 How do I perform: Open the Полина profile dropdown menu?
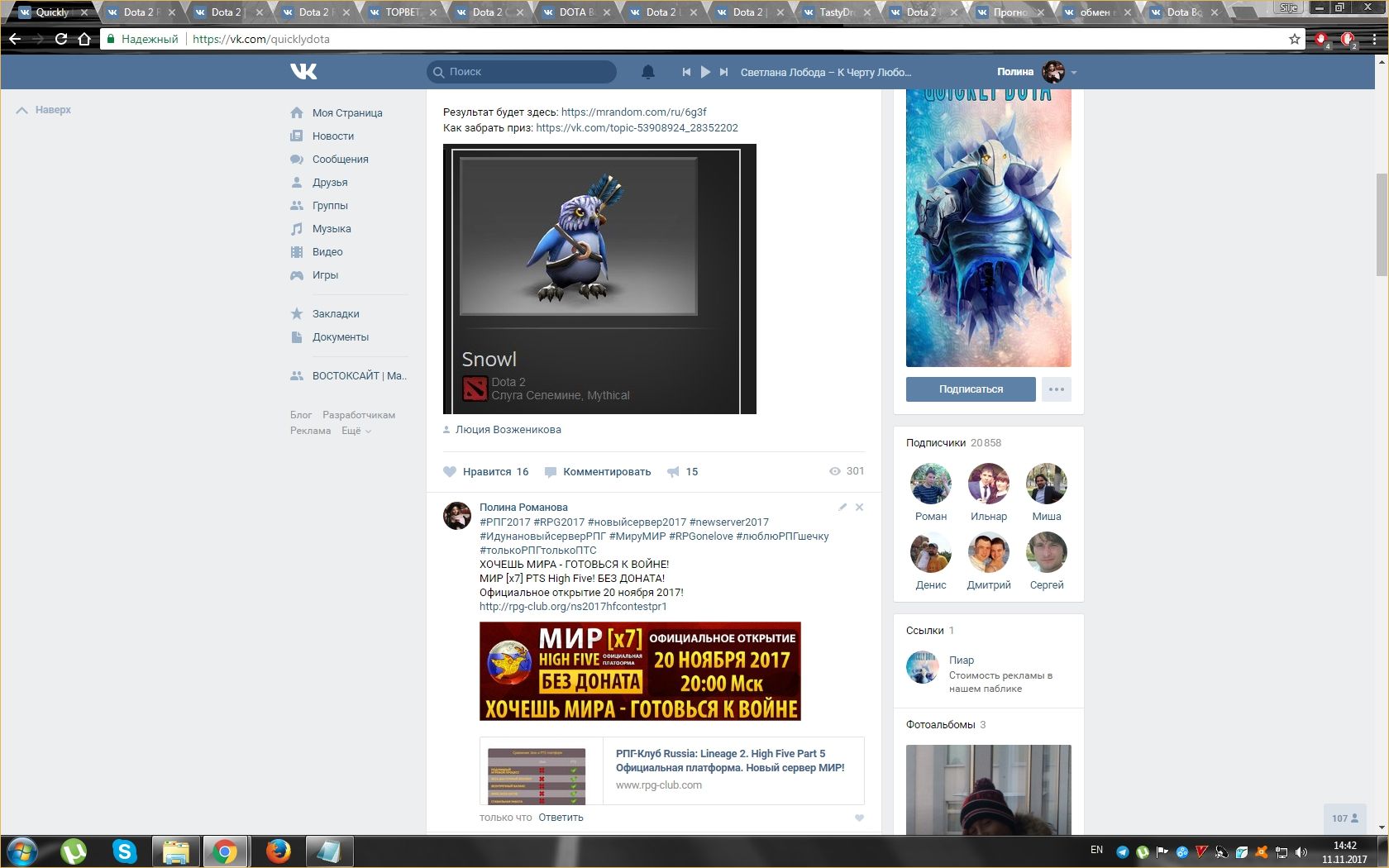coord(1074,73)
